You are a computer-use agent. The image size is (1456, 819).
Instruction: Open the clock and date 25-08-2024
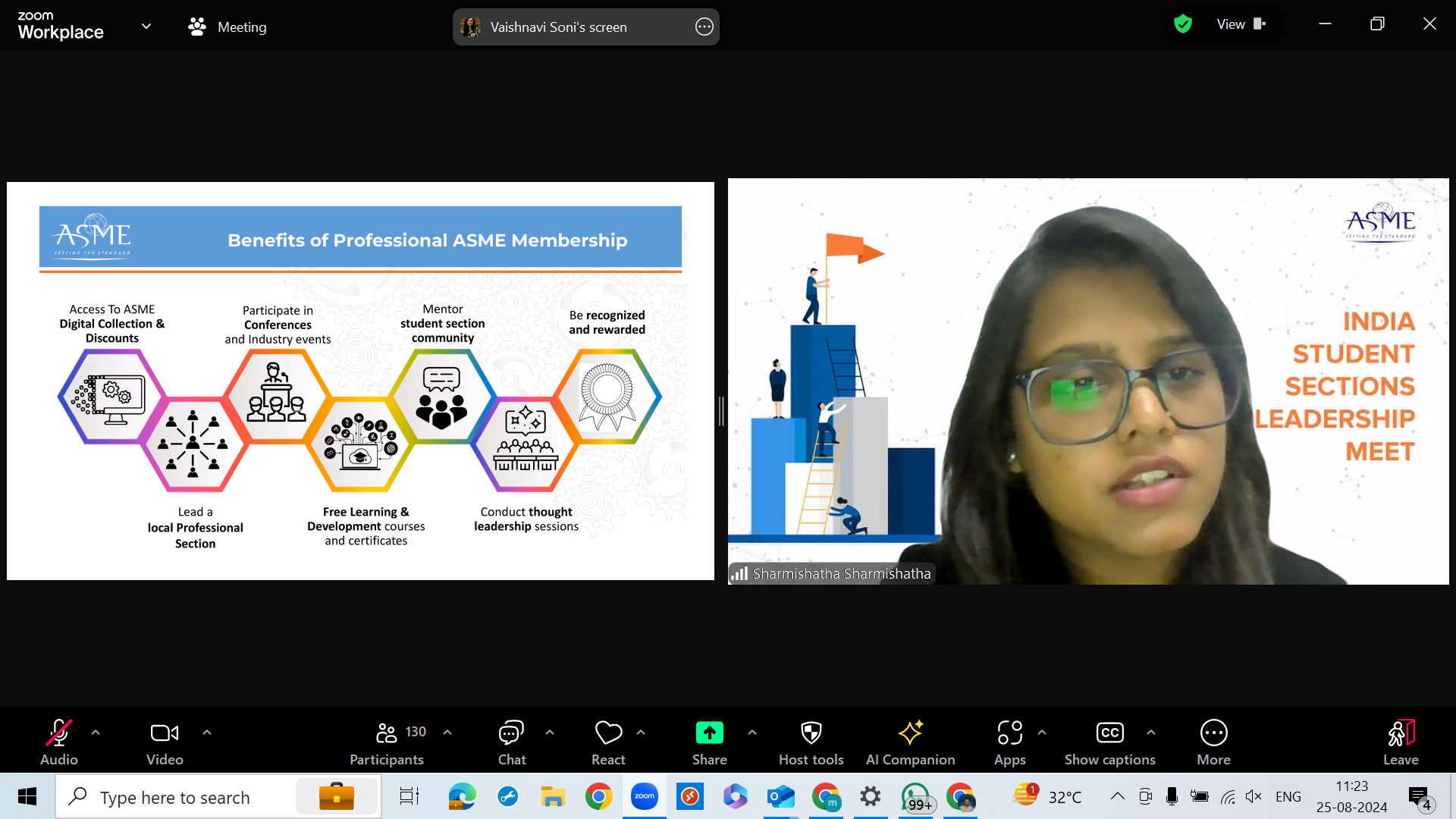[1352, 797]
